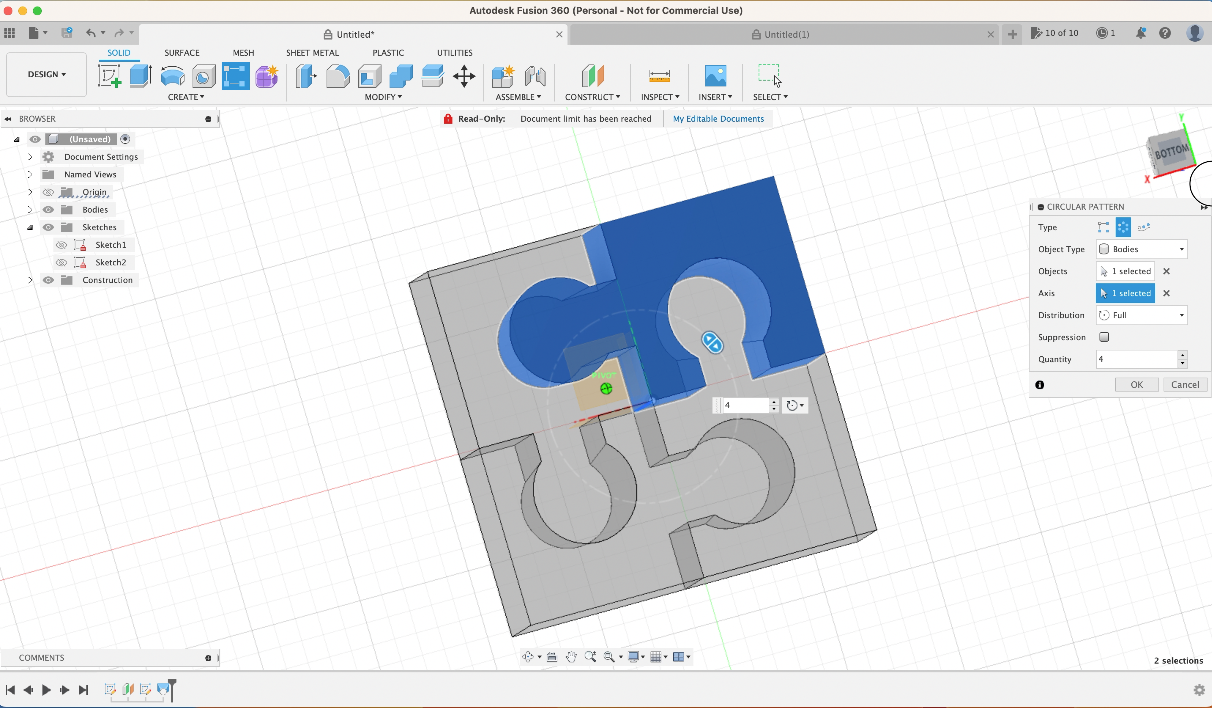
Task: Enable the Suppression checkbox
Action: [1104, 337]
